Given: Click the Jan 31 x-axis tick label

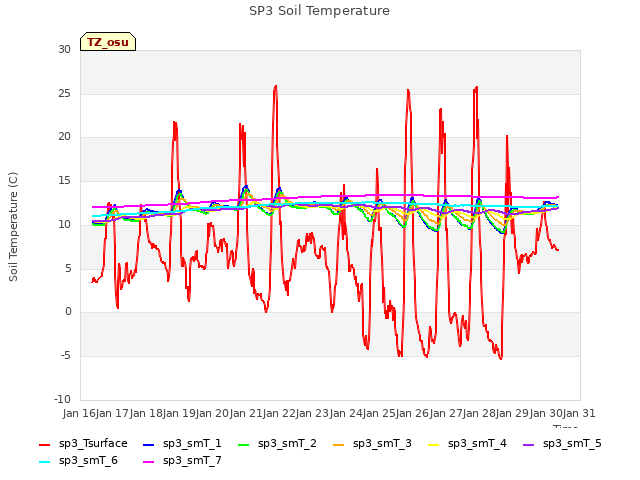Looking at the screenshot, I should 579,413.
